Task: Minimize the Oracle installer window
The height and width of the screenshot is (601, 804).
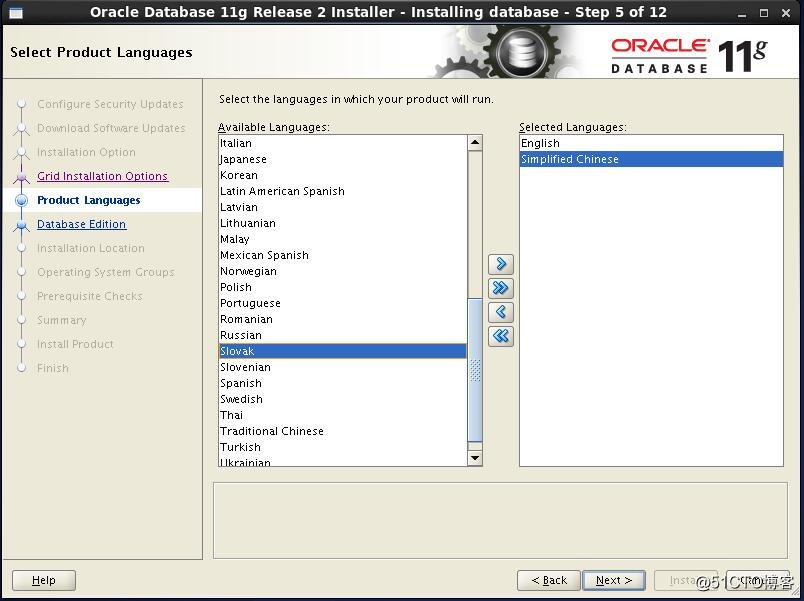Action: coord(741,13)
